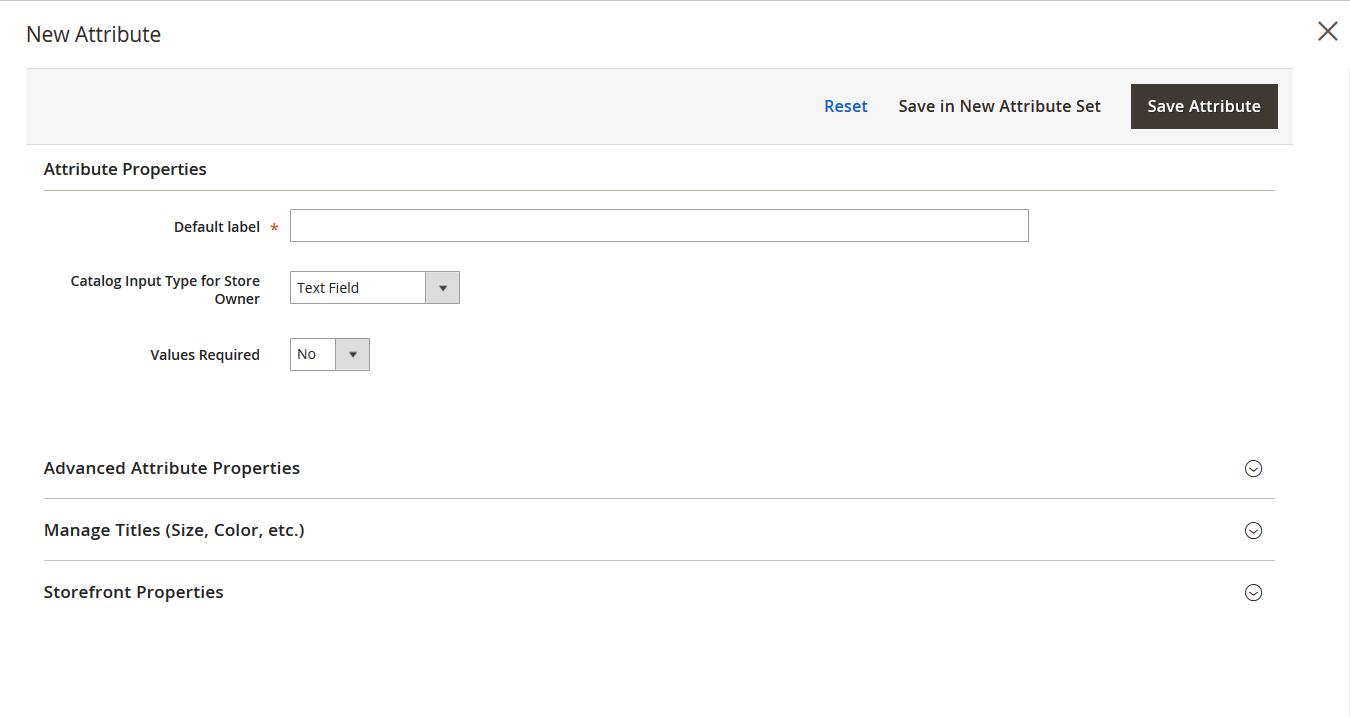Expand Manage Titles chevron icon
1350x717 pixels.
[1253, 530]
